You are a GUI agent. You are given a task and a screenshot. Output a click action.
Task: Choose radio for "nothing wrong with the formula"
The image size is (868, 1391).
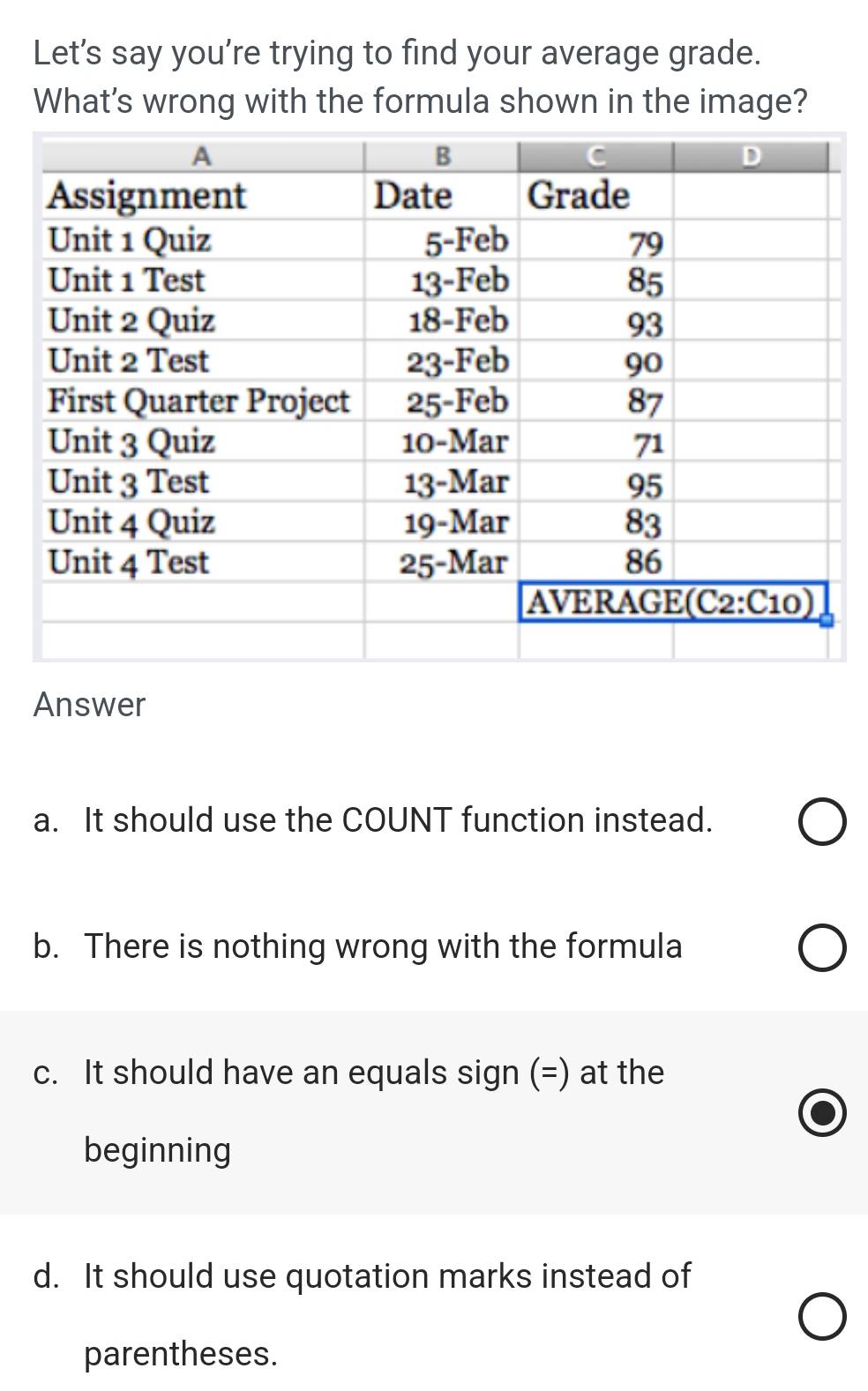(822, 948)
